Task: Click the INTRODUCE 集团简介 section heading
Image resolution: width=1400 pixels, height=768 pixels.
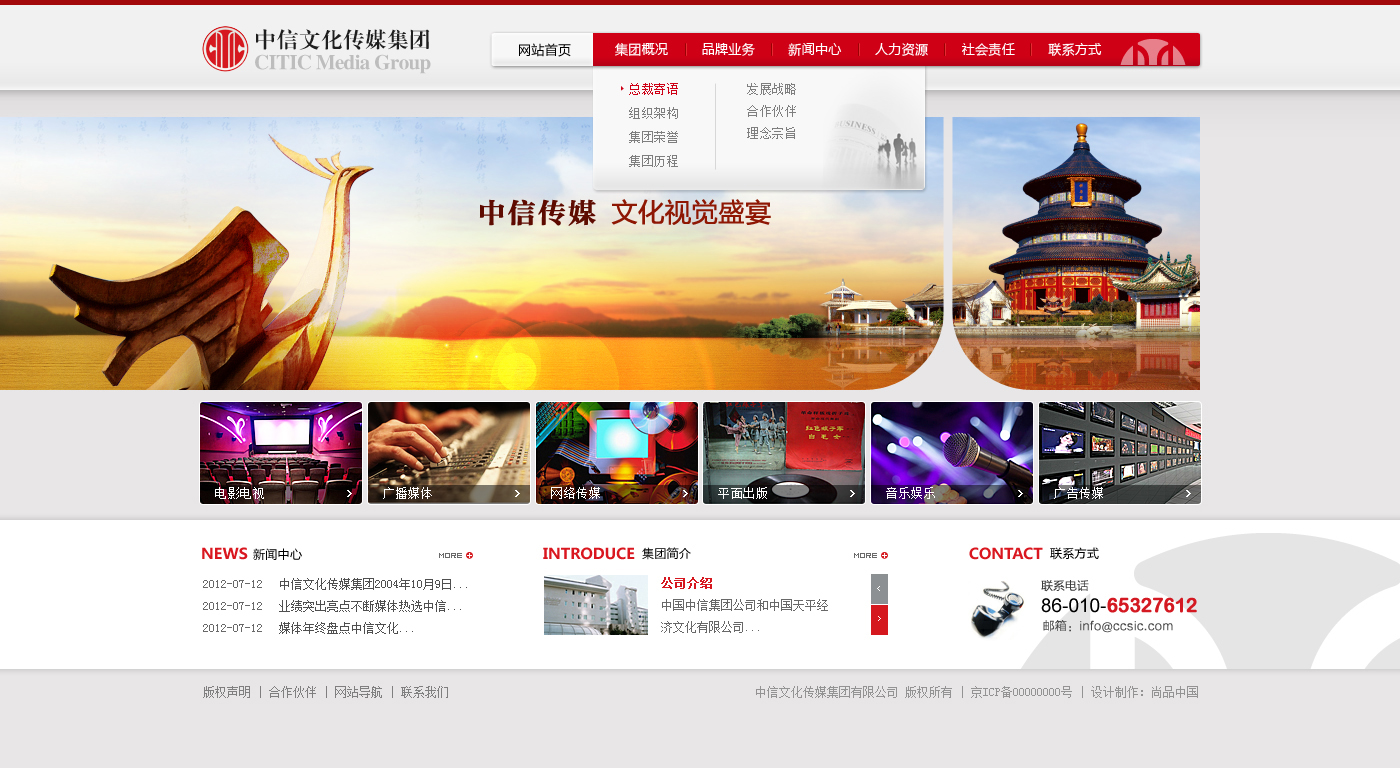Action: point(617,554)
